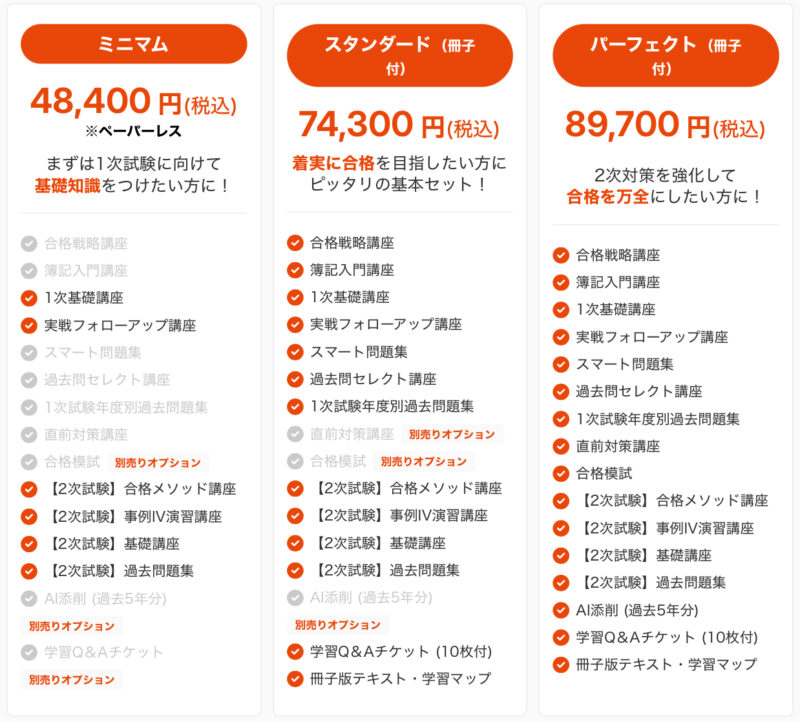Choose the スタンダード (冊子付) plan header
The width and height of the screenshot is (800, 722).
tap(400, 55)
